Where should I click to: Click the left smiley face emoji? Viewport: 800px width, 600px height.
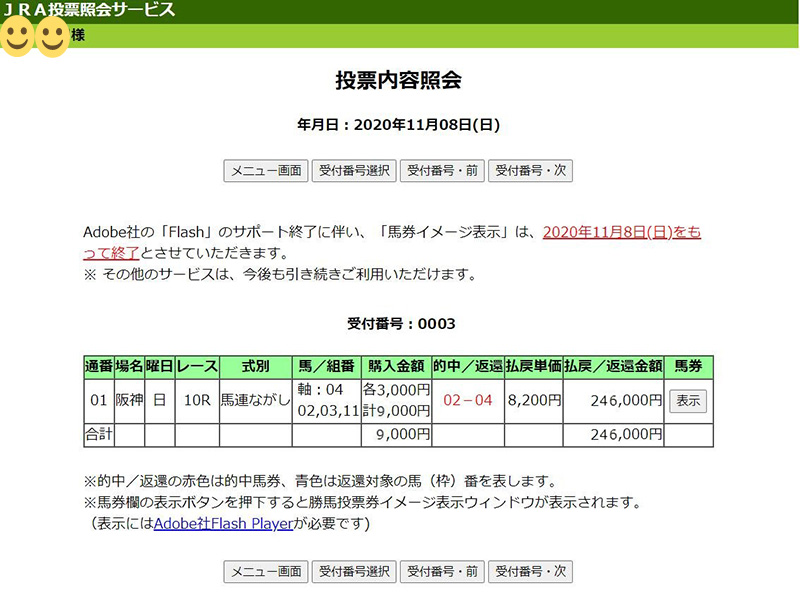17,38
